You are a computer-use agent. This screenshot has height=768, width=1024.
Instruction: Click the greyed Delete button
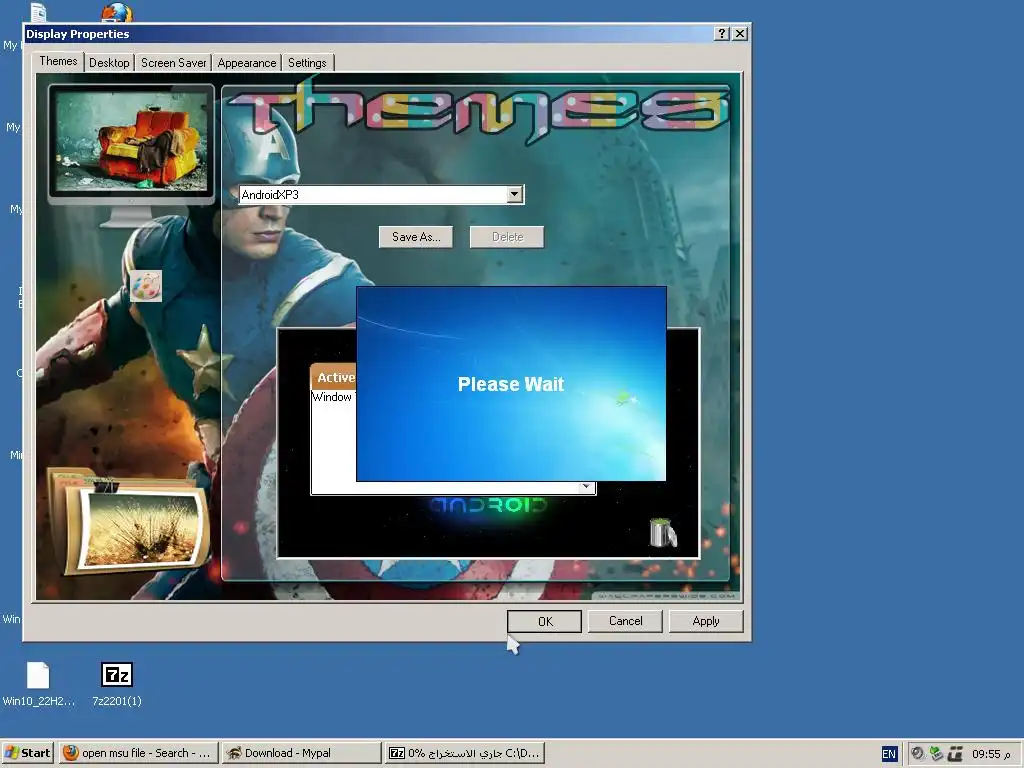507,237
